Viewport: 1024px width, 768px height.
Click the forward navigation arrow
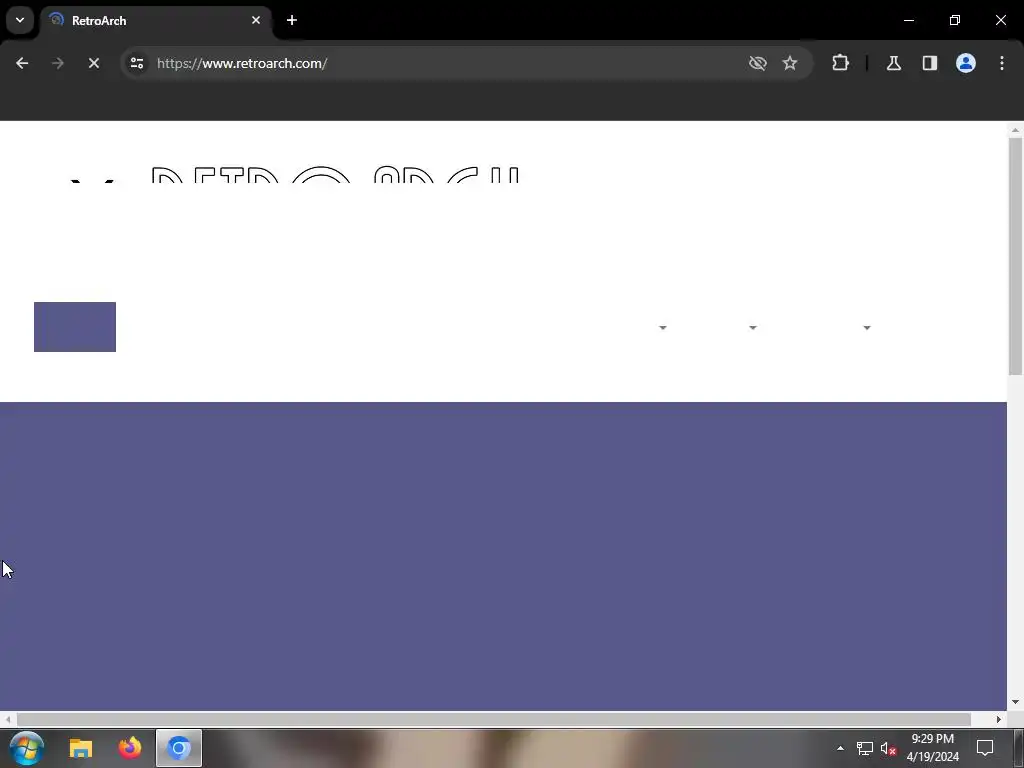[x=58, y=63]
